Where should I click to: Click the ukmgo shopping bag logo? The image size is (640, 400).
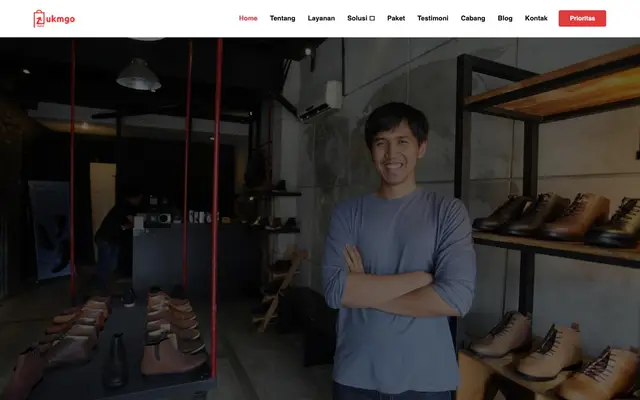pyautogui.click(x=54, y=19)
